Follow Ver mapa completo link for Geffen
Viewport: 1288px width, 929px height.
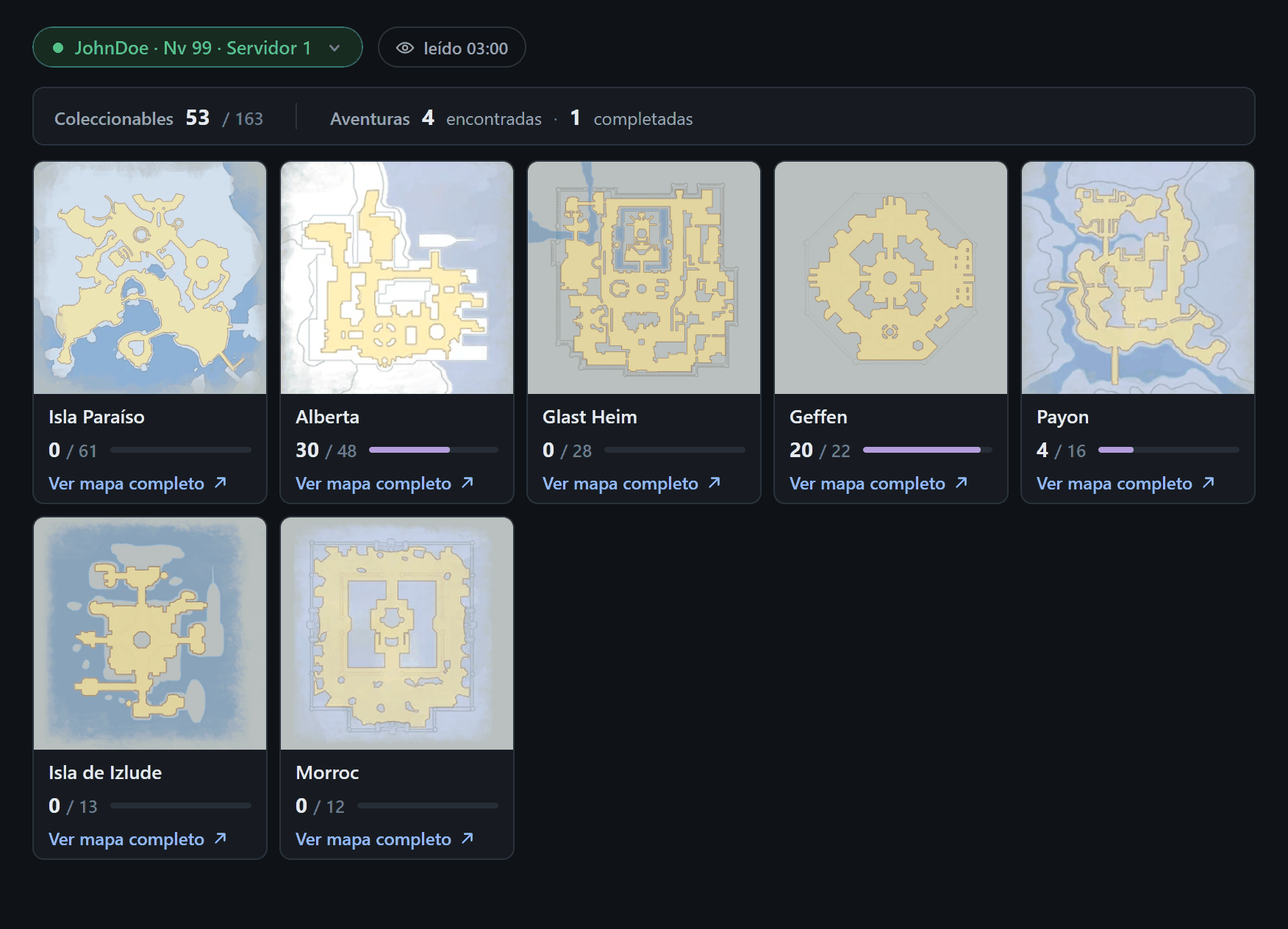click(x=879, y=484)
